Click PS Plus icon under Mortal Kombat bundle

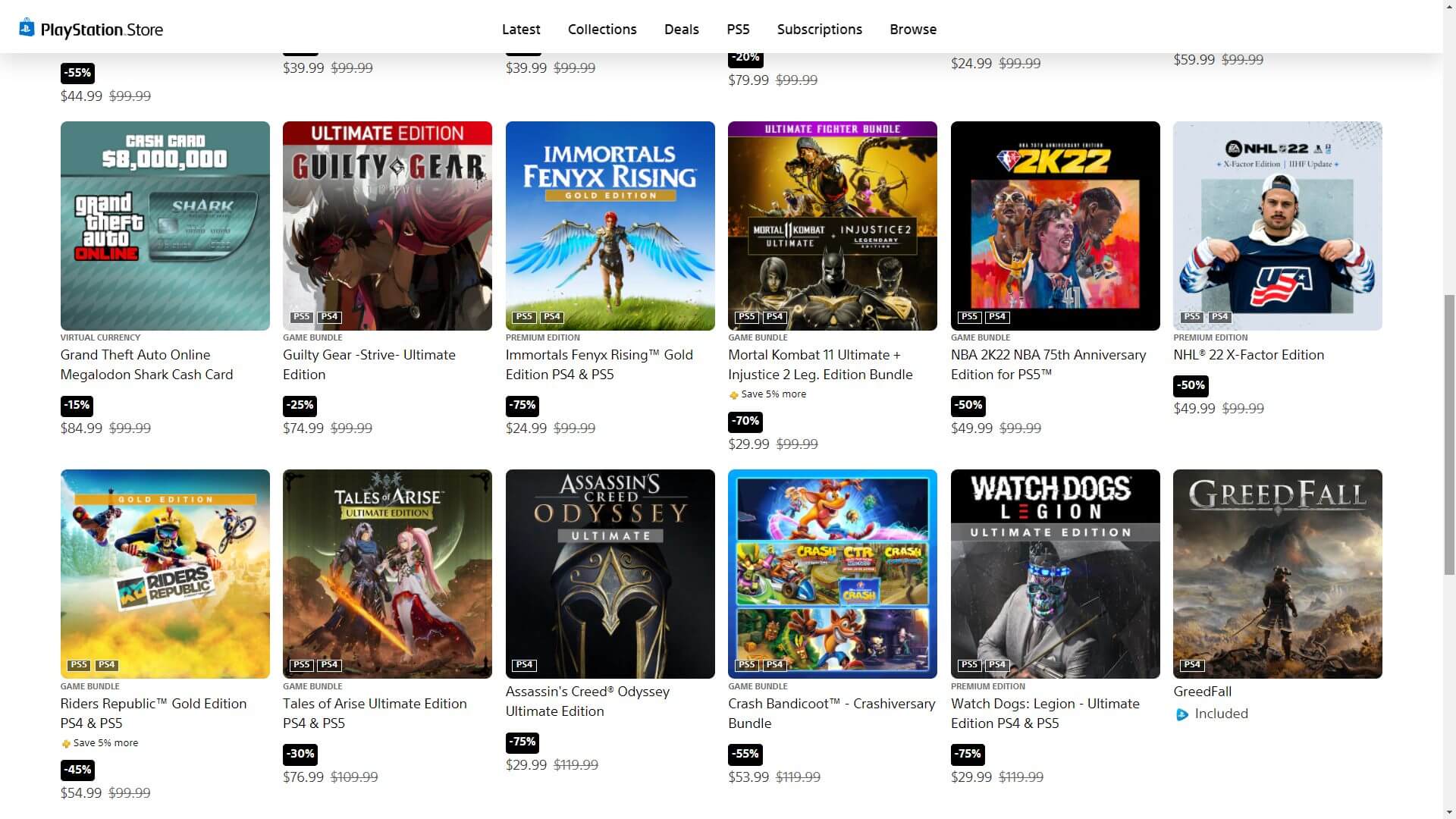(733, 395)
